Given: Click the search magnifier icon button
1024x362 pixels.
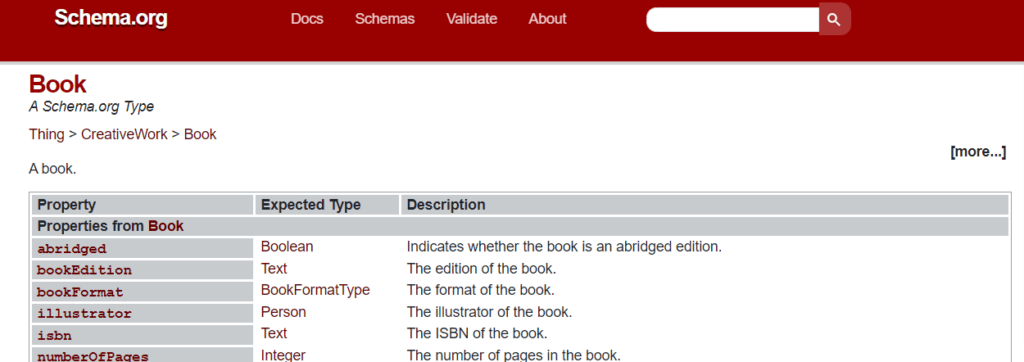Looking at the screenshot, I should pos(835,19).
